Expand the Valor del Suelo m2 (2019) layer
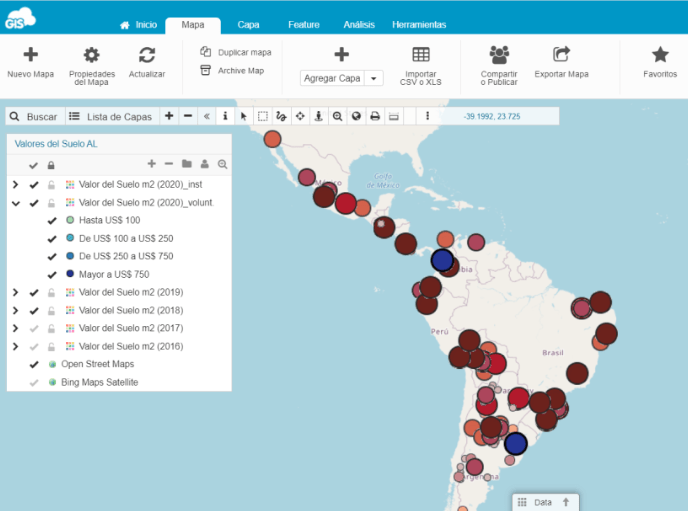This screenshot has width=688, height=511. click(15, 292)
